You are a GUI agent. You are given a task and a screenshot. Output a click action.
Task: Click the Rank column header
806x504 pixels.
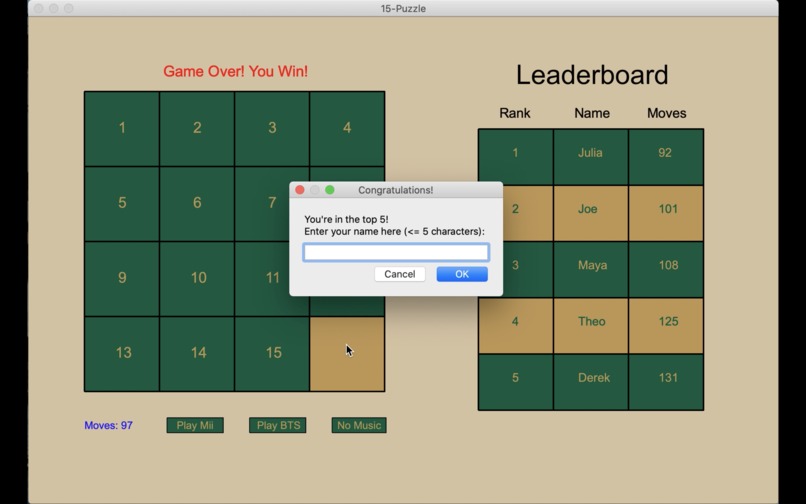(515, 113)
